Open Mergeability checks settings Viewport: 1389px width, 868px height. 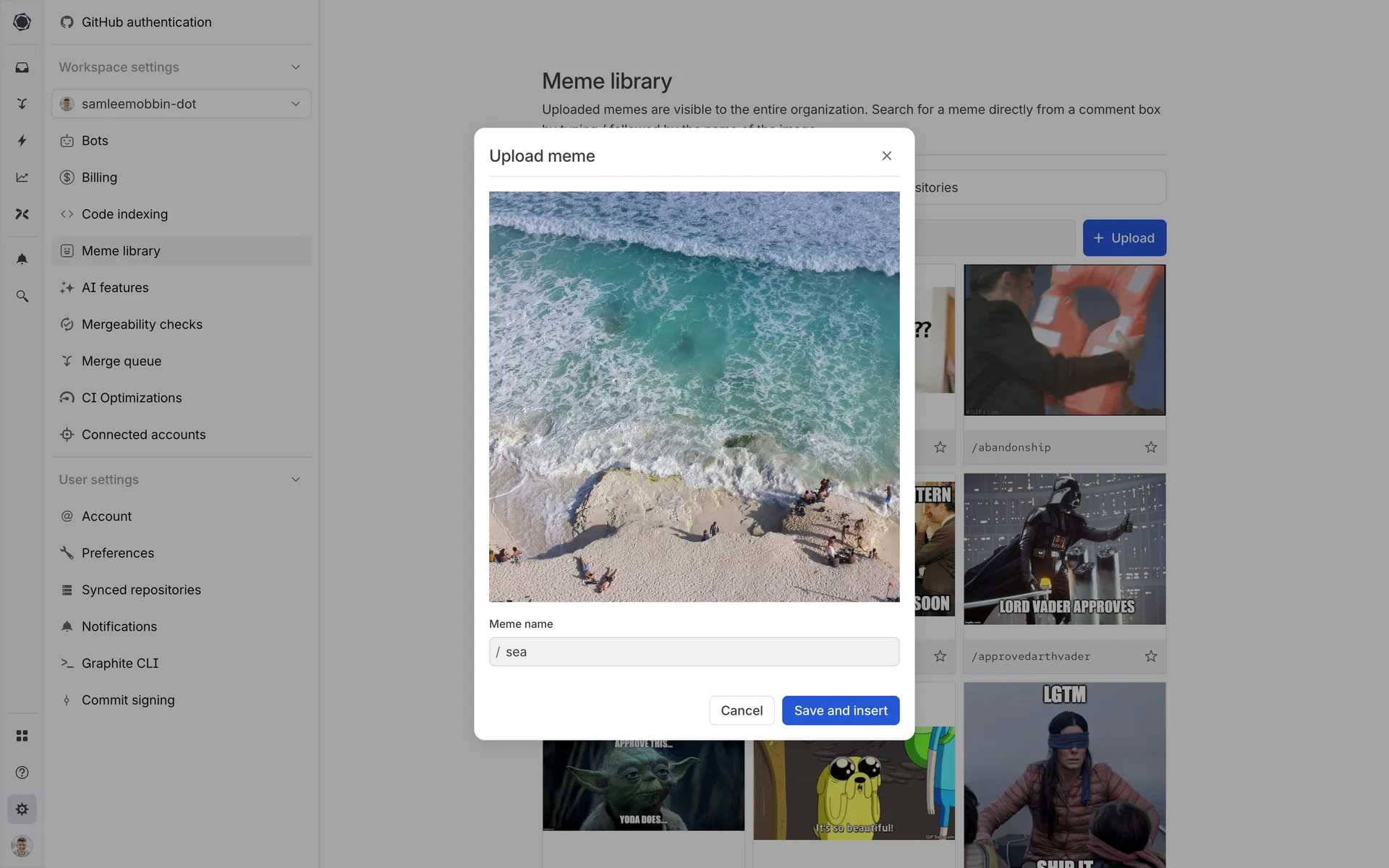coord(142,324)
